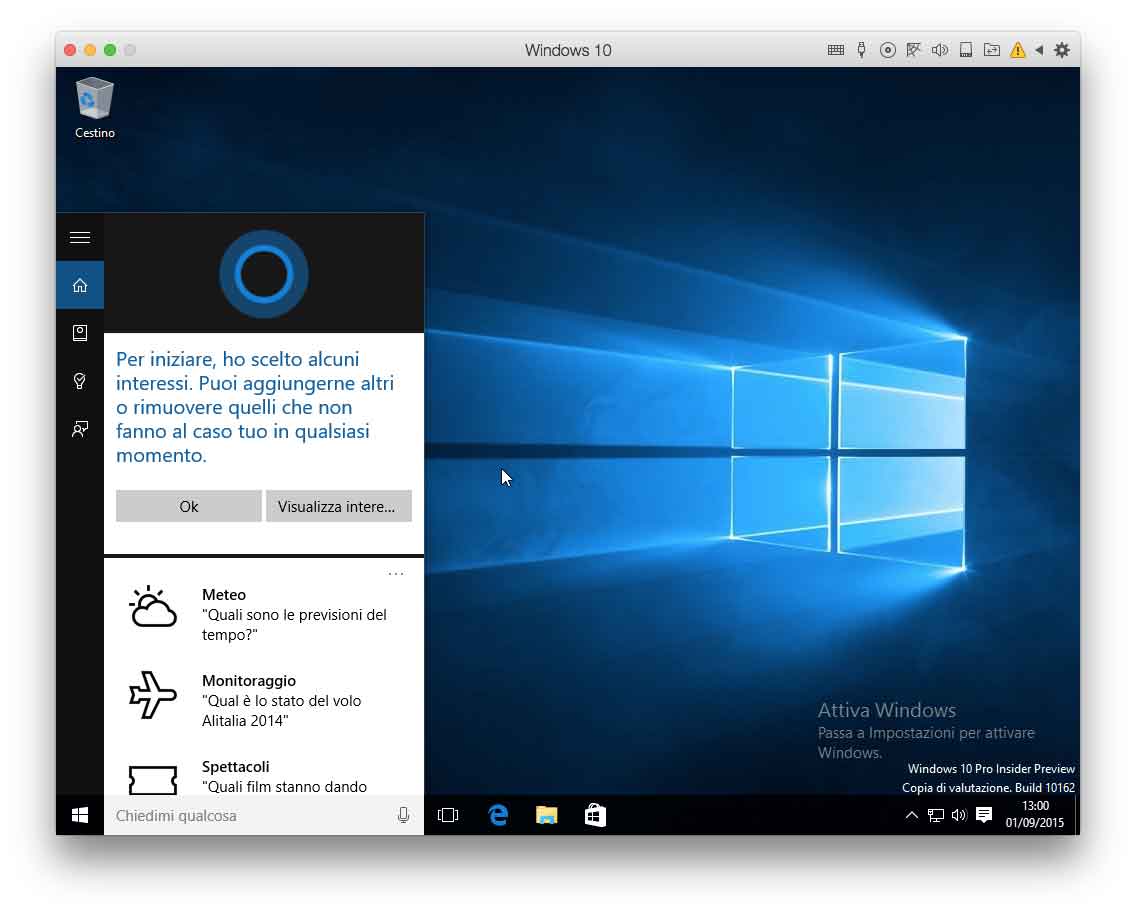Click the VM toolbar yellow warning icon

[x=1018, y=50]
